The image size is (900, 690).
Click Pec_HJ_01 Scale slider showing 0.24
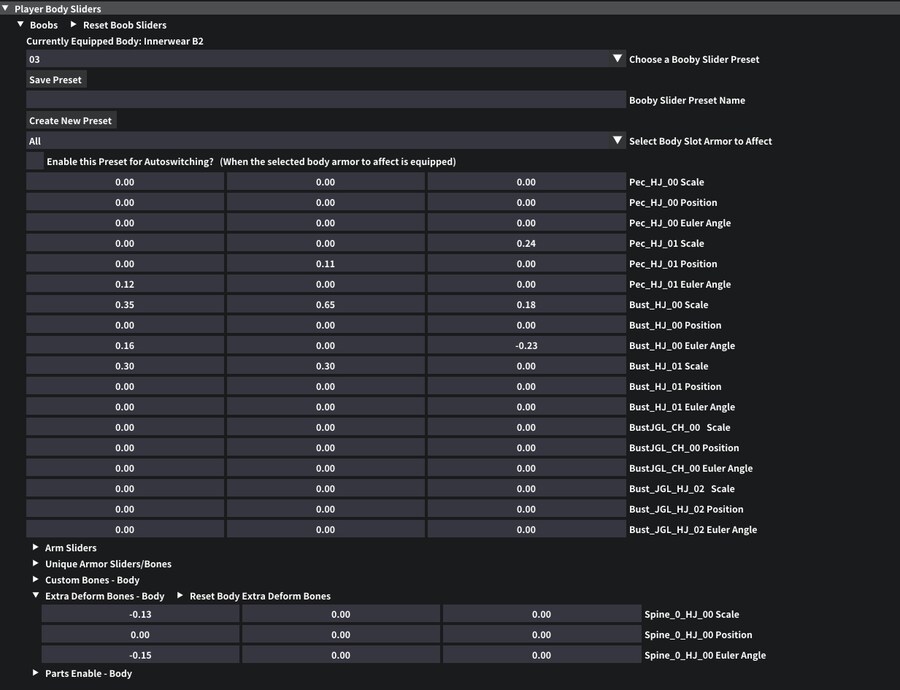click(526, 244)
